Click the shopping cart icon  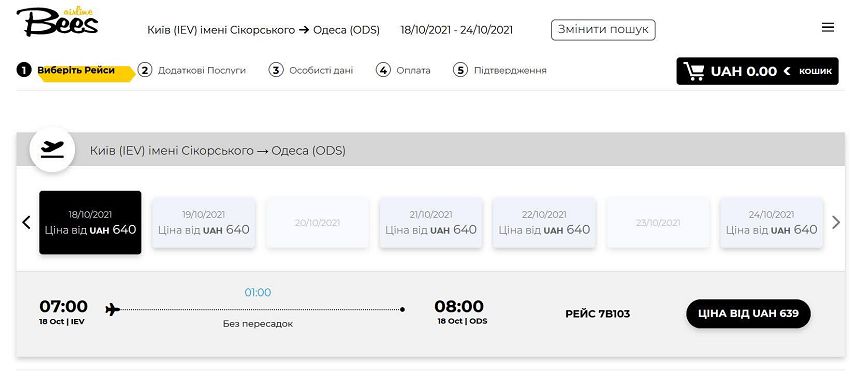[x=693, y=71]
